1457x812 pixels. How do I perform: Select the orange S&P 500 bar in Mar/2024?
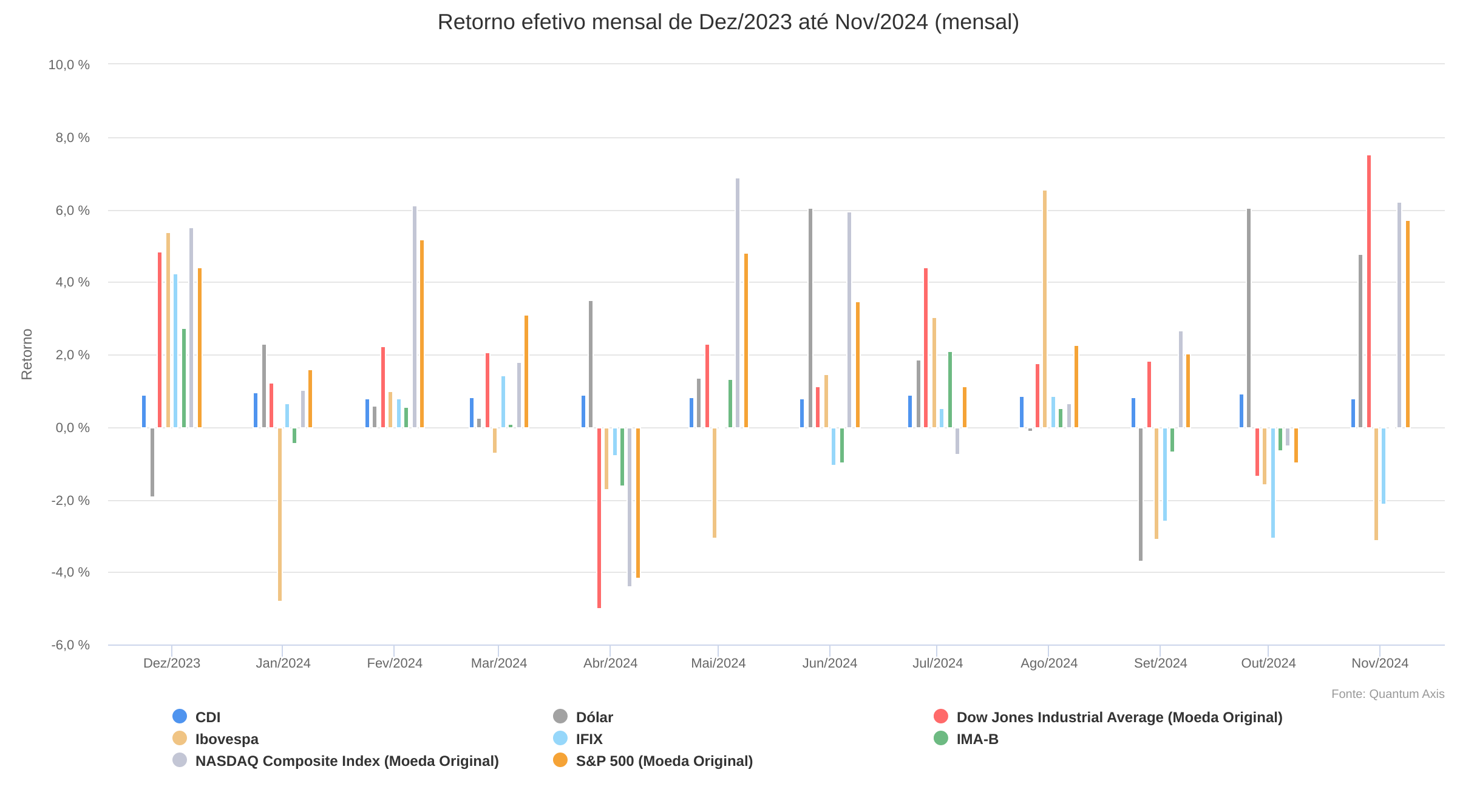[x=526, y=371]
